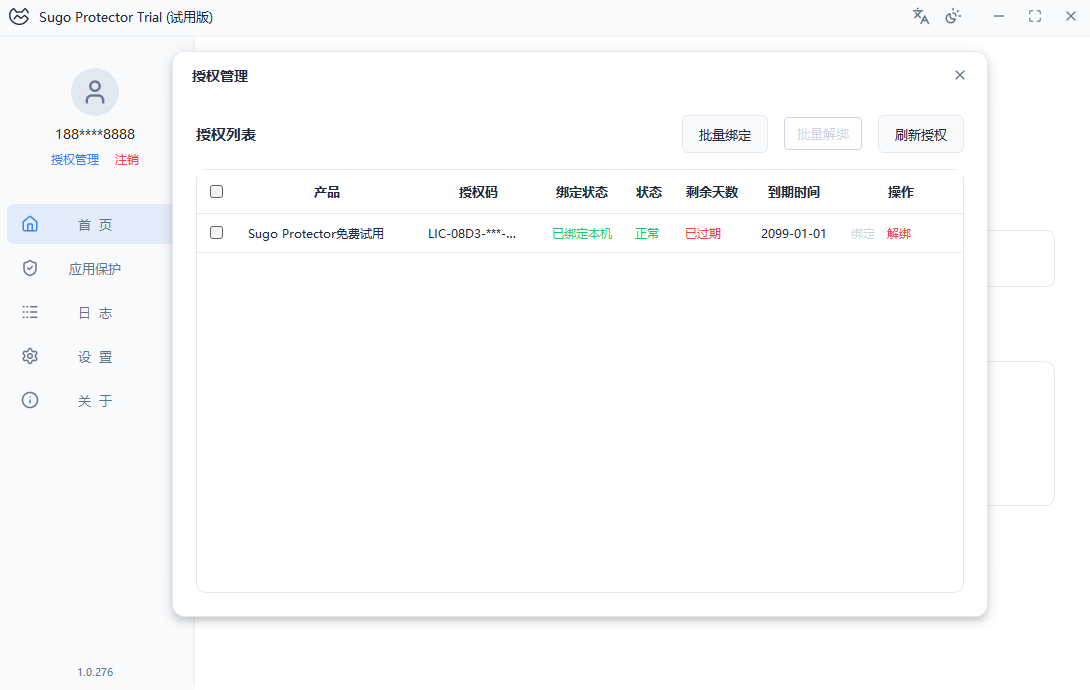Click the list icon for 日志
The width and height of the screenshot is (1090, 690).
click(x=30, y=312)
